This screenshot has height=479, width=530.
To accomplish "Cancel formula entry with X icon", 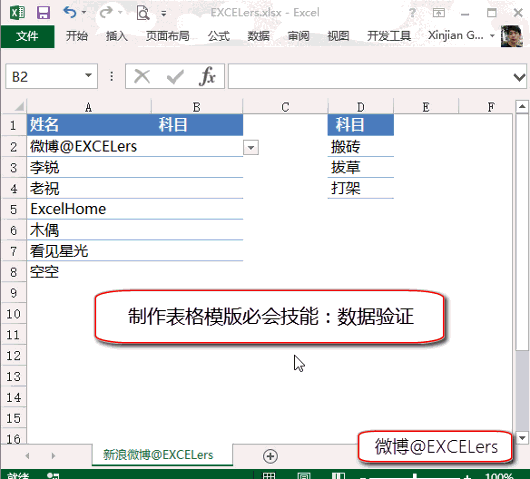I will [x=142, y=76].
